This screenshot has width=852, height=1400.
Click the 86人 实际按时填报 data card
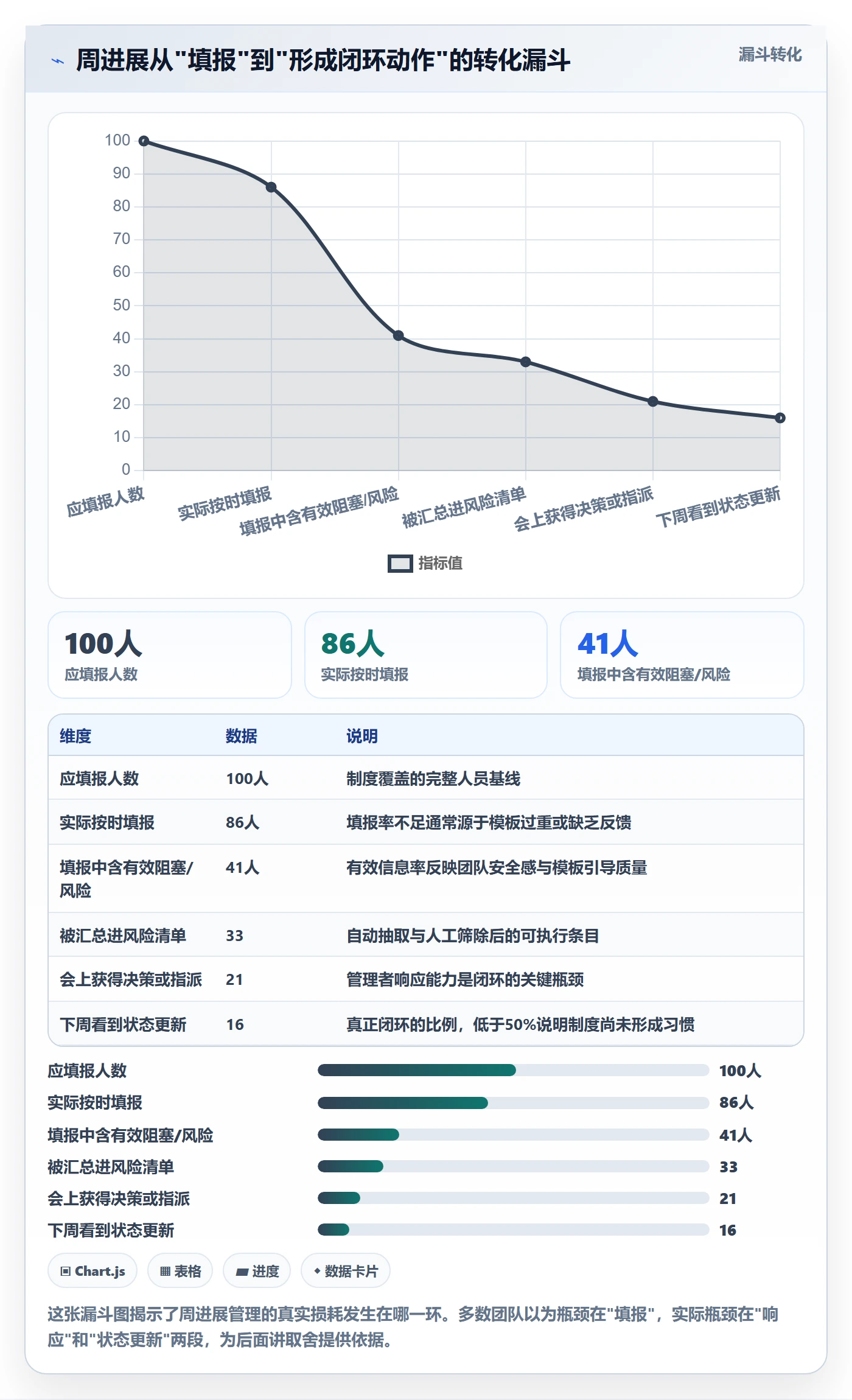coord(426,655)
